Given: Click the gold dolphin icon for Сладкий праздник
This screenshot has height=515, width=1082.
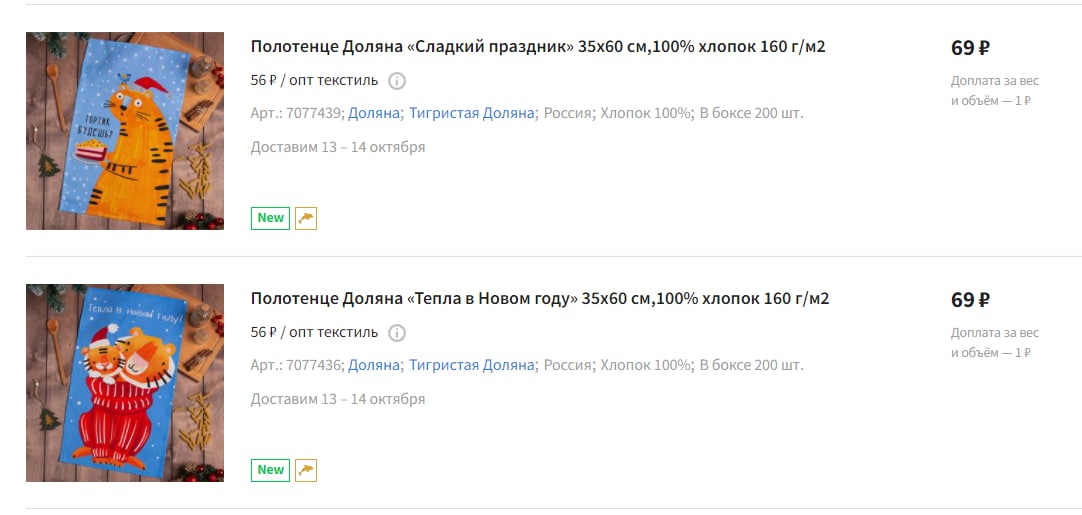Looking at the screenshot, I should [x=306, y=217].
